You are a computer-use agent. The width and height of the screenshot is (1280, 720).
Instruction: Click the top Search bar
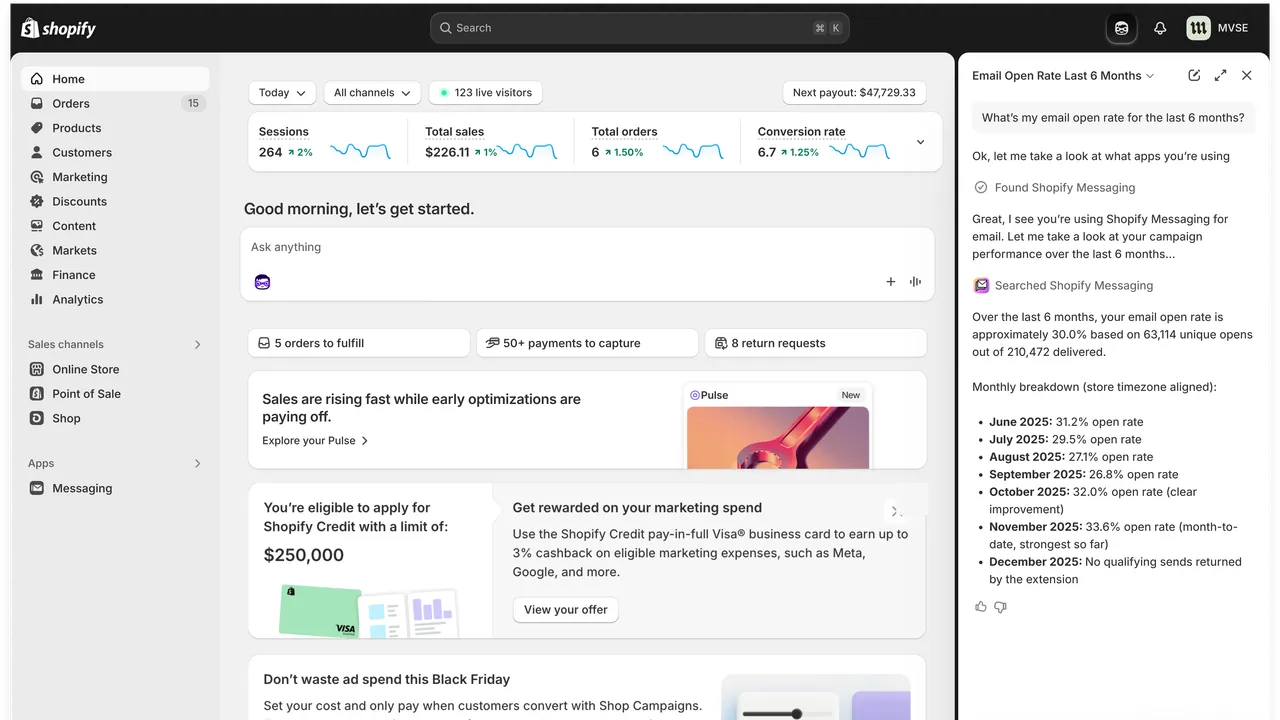(640, 28)
